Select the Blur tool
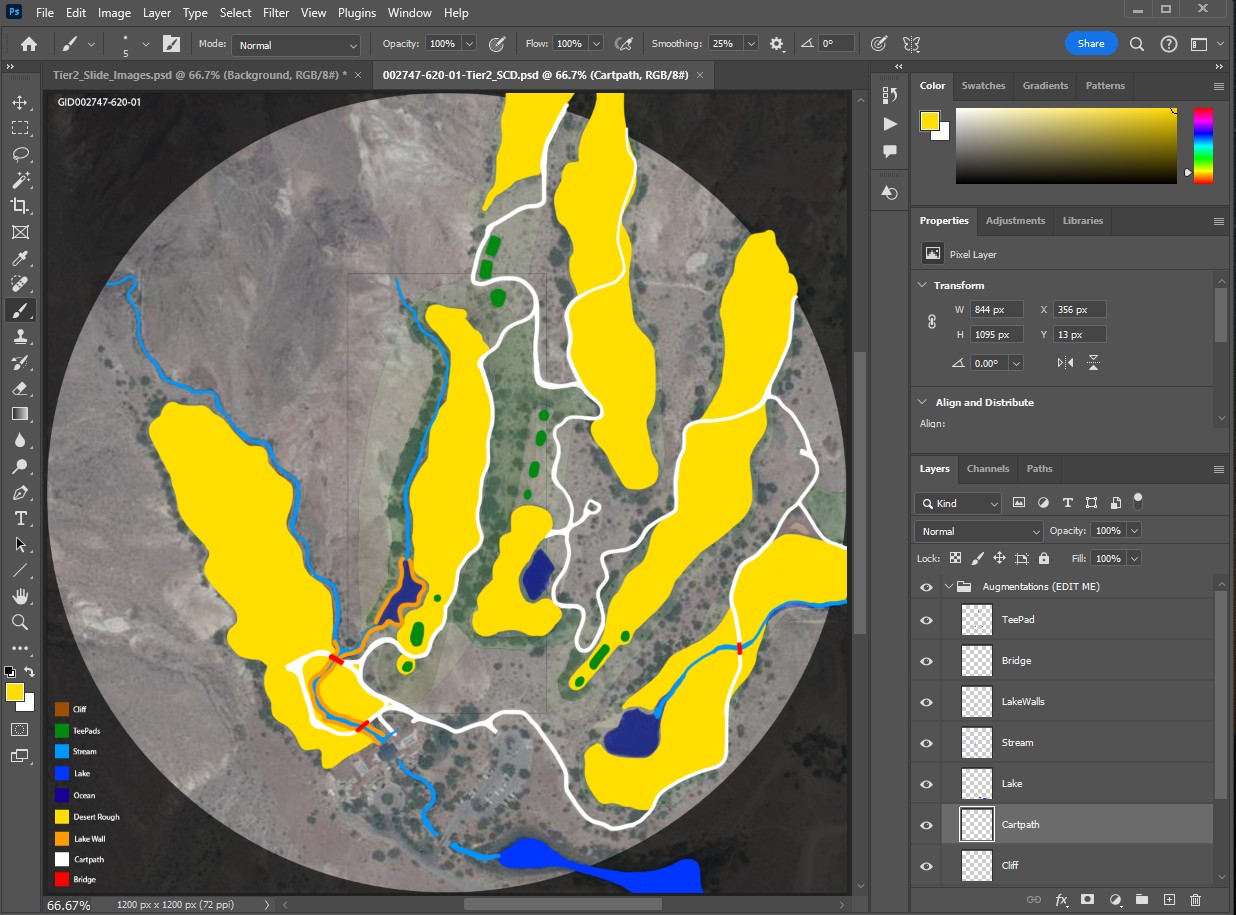This screenshot has height=915, width=1236. coord(20,440)
